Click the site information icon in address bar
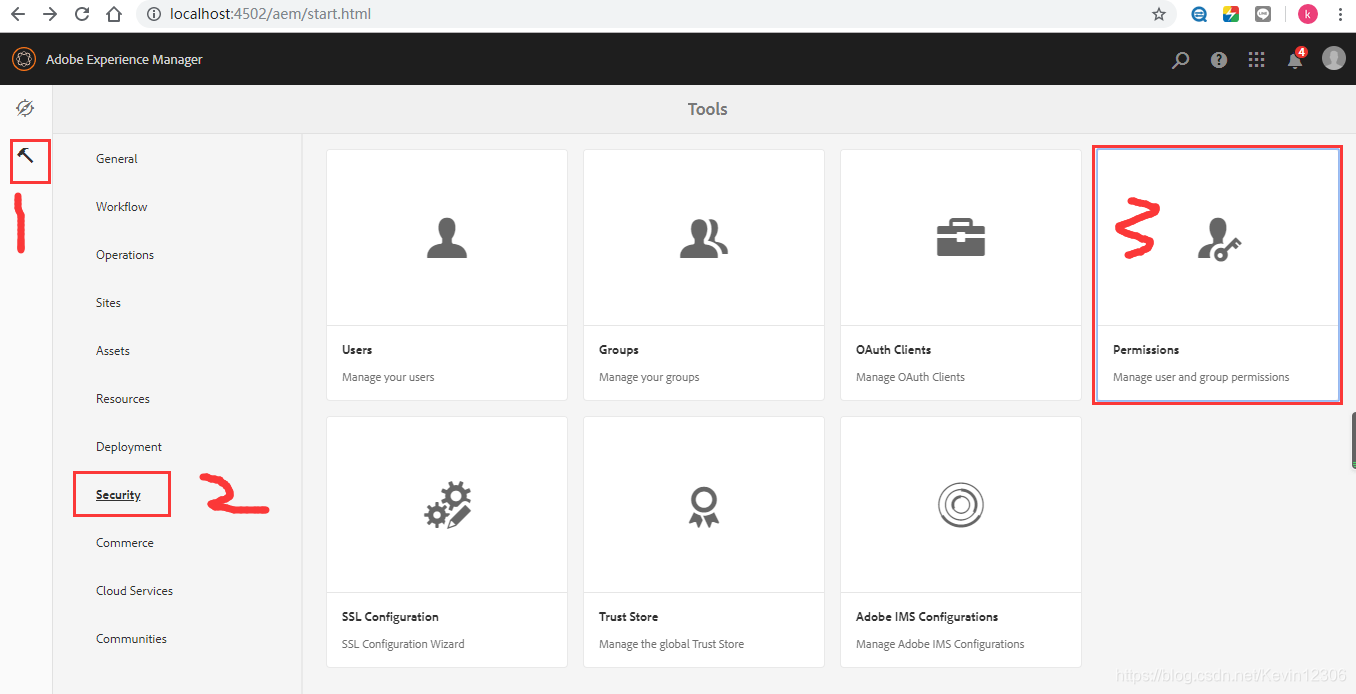The width and height of the screenshot is (1356, 694). (153, 14)
